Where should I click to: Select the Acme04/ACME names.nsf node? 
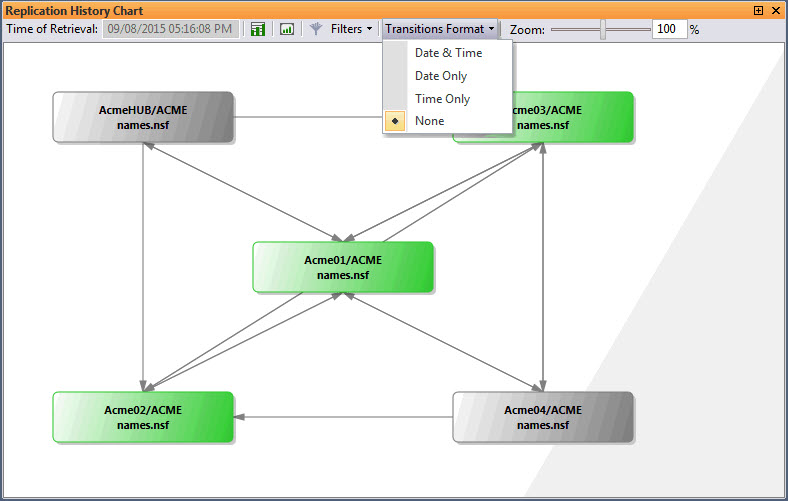pyautogui.click(x=543, y=417)
